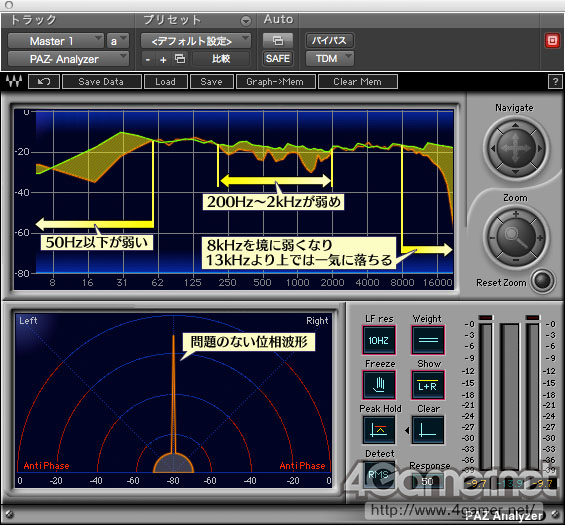Image resolution: width=565 pixels, height=525 pixels.
Task: Click the undo arrow button
Action: tap(44, 81)
